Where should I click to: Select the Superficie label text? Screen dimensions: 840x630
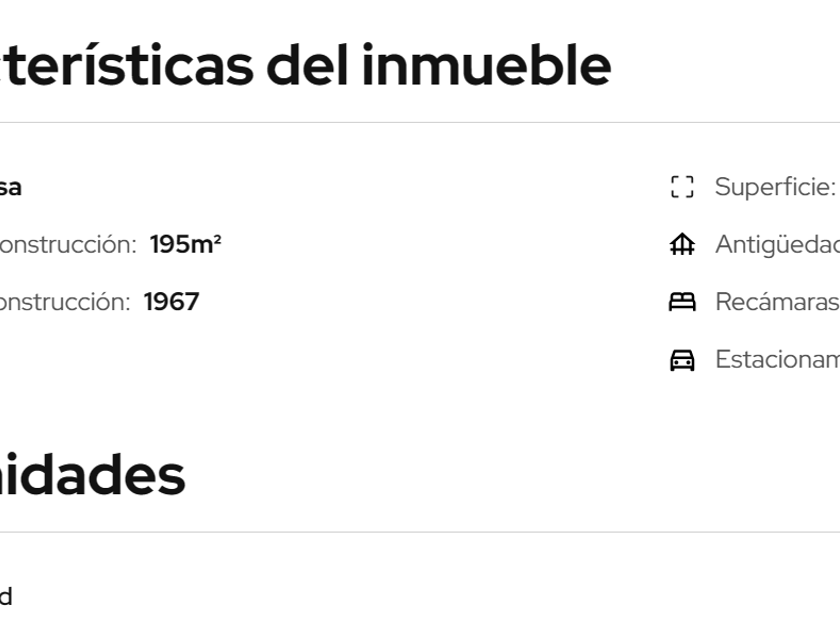(775, 187)
